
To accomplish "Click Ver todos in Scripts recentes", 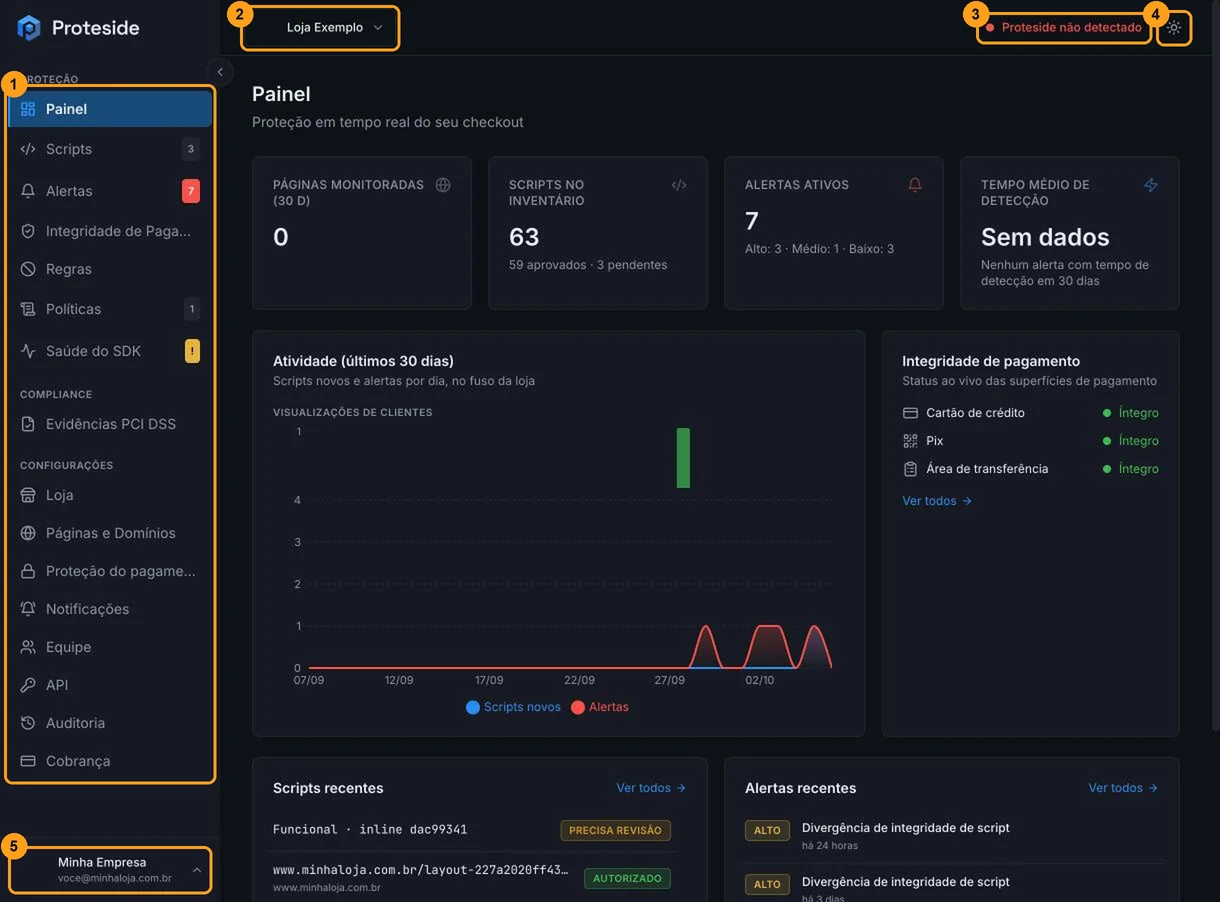I will (x=651, y=788).
